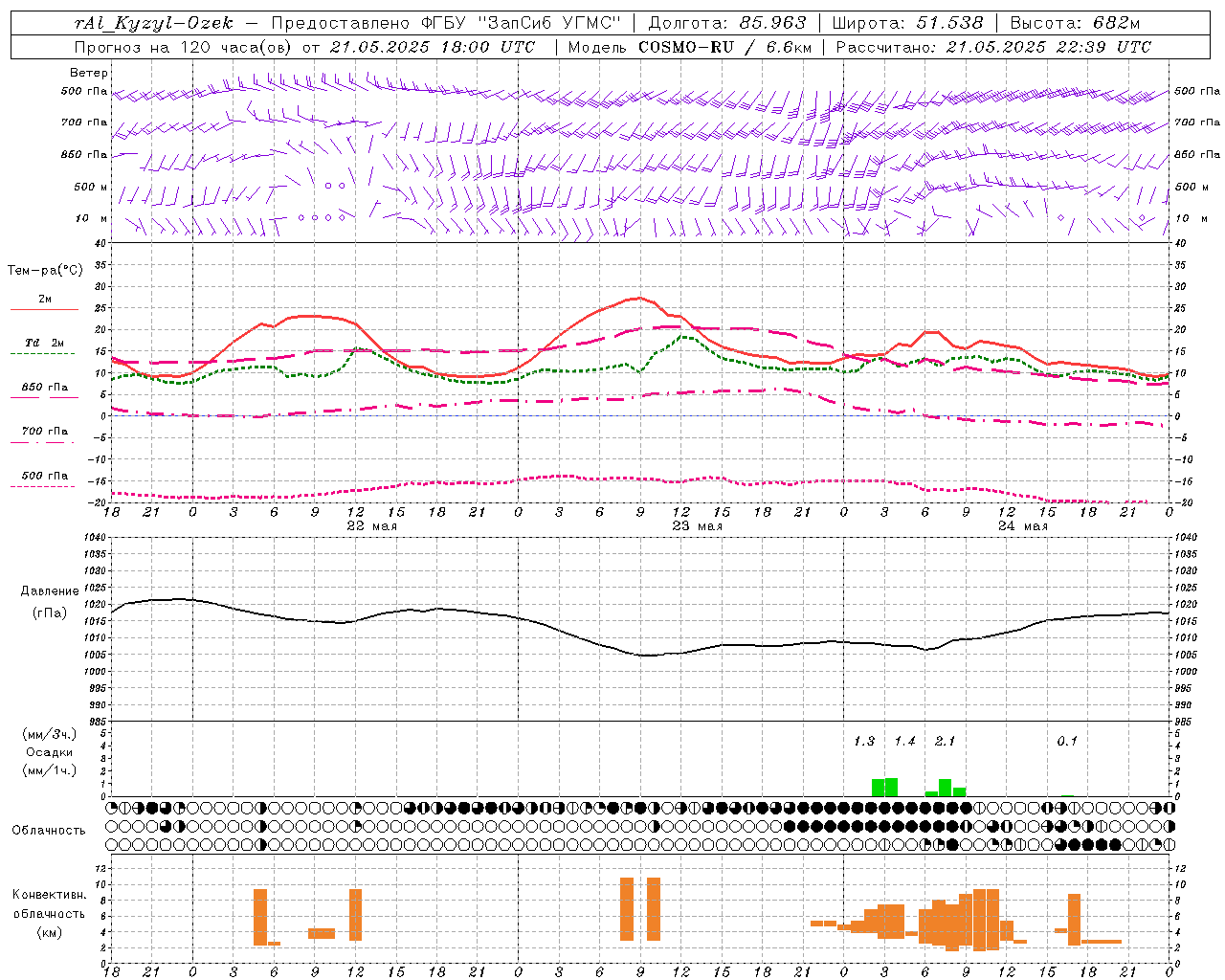The image size is (1225, 980).
Task: Click the (мм/1ч.) hourly precipitation unit label
Action: 50,770
